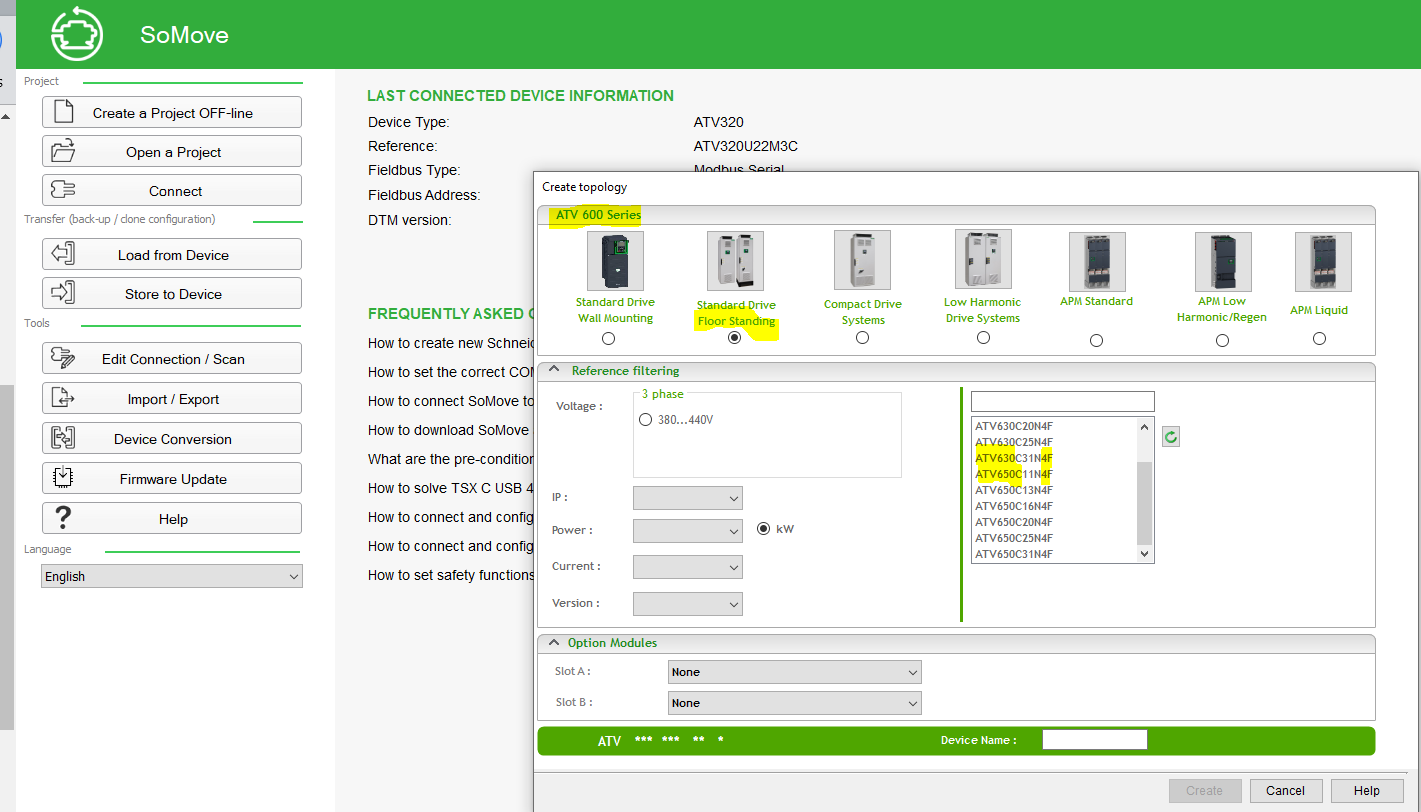Click the Create a Project OFF-line button label

click(x=173, y=113)
